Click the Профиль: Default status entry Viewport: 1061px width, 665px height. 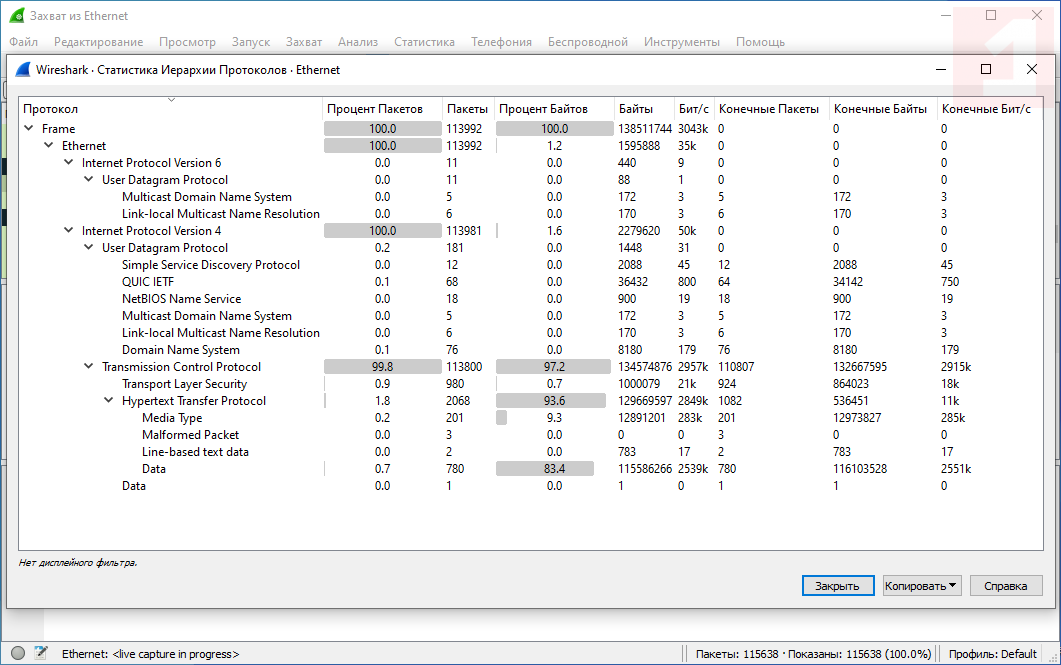point(992,653)
